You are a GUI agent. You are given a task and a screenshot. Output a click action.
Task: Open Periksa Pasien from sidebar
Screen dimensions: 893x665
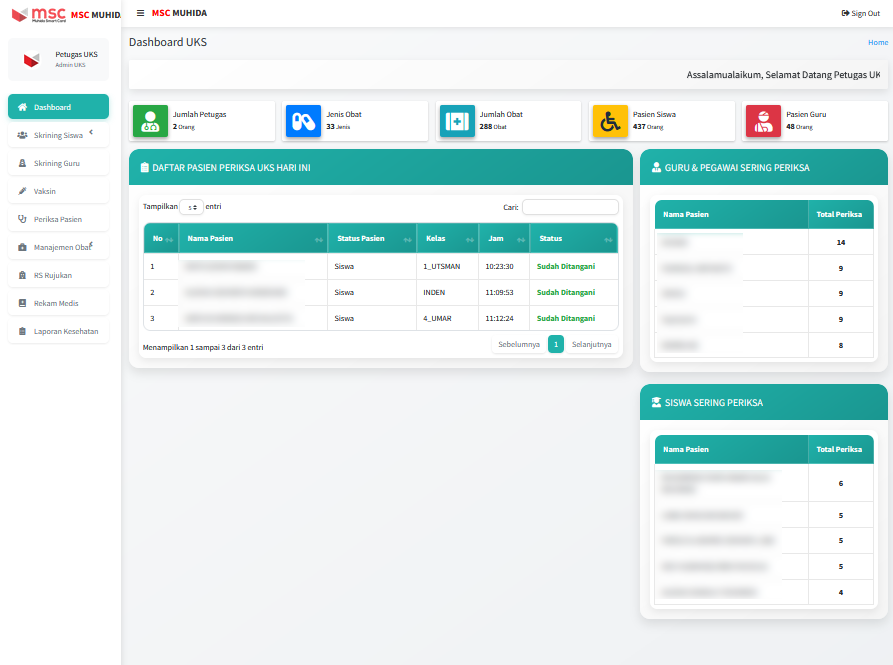pyautogui.click(x=58, y=219)
